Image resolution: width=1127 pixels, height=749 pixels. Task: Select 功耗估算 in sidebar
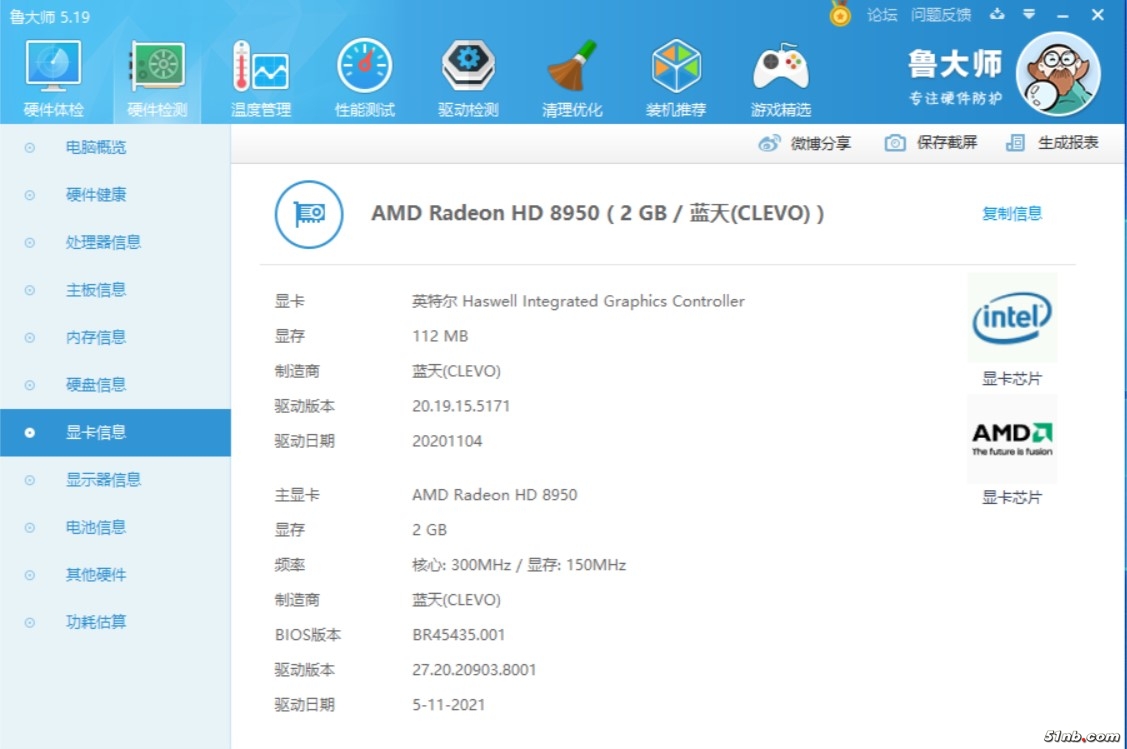pyautogui.click(x=115, y=622)
